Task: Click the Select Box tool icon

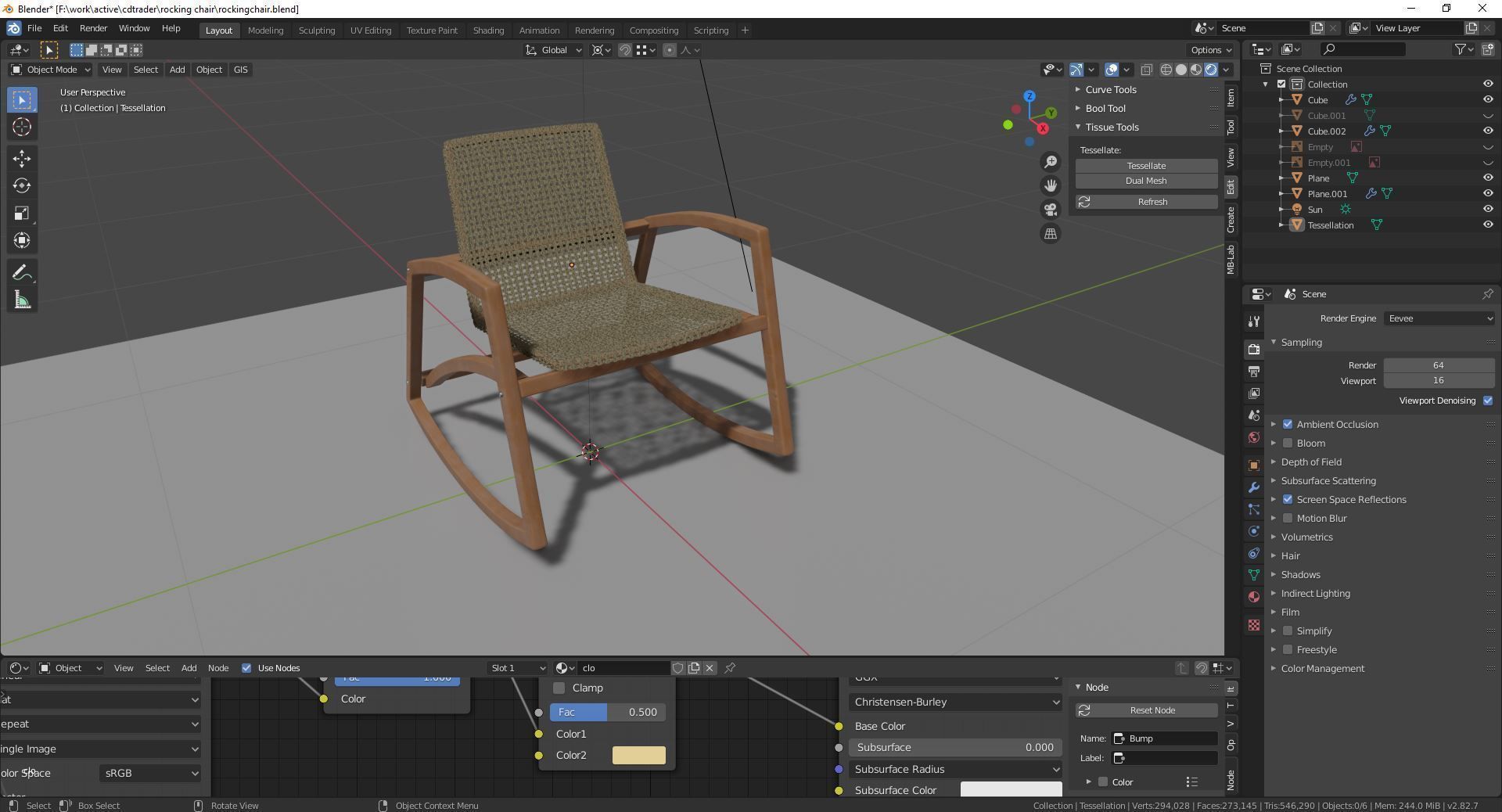Action: (22, 100)
